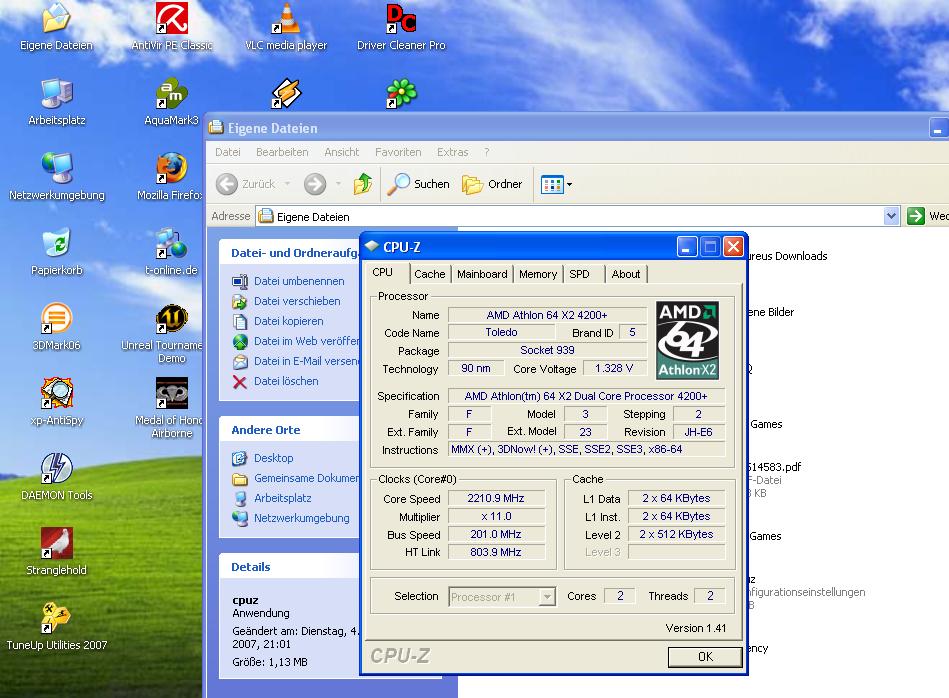Open CPU-Z processor Selection combo box
Image resolution: width=949 pixels, height=698 pixels.
click(502, 597)
